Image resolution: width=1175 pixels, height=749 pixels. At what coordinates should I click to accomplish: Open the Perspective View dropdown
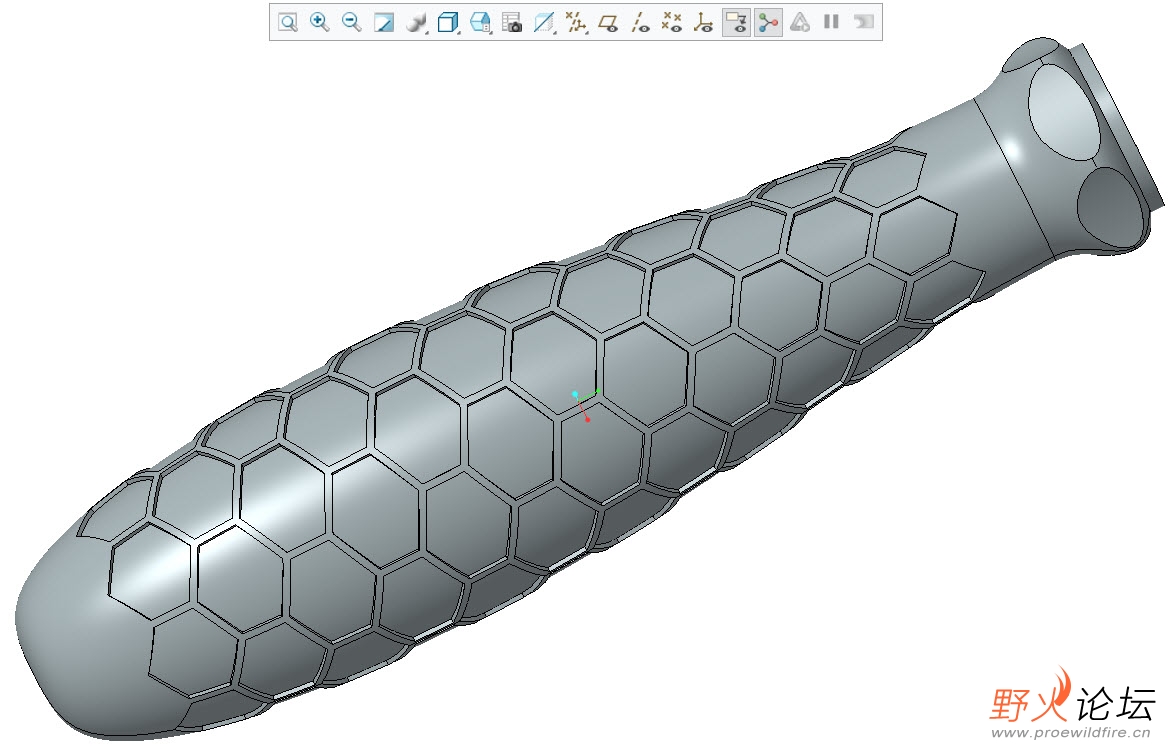click(544, 22)
